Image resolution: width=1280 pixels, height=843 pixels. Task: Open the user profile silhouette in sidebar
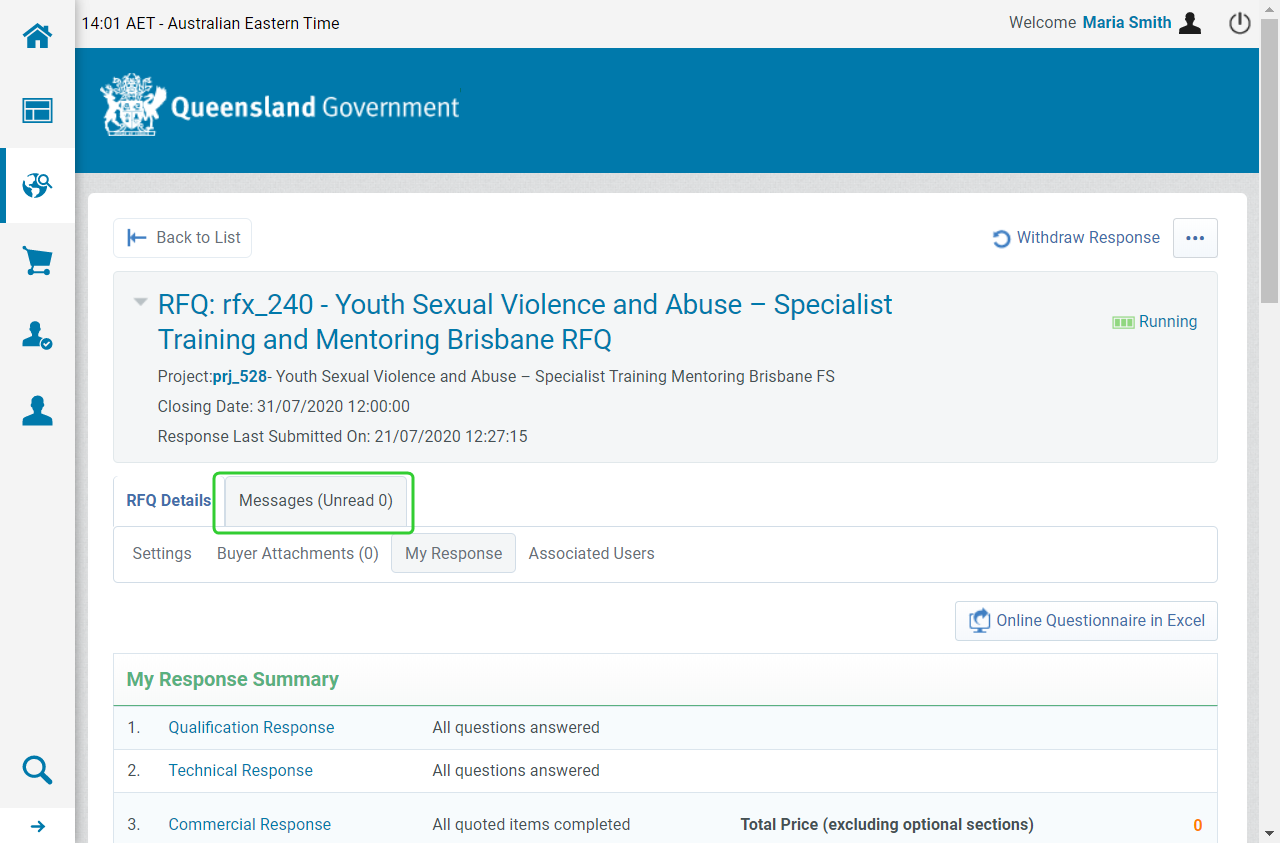[x=37, y=410]
